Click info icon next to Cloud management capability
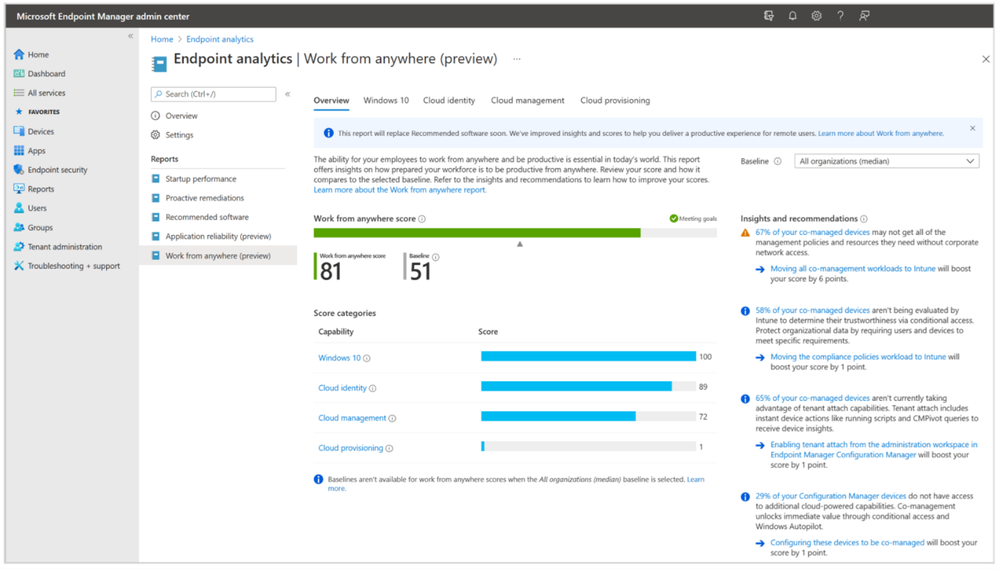This screenshot has width=999, height=569. (x=392, y=419)
